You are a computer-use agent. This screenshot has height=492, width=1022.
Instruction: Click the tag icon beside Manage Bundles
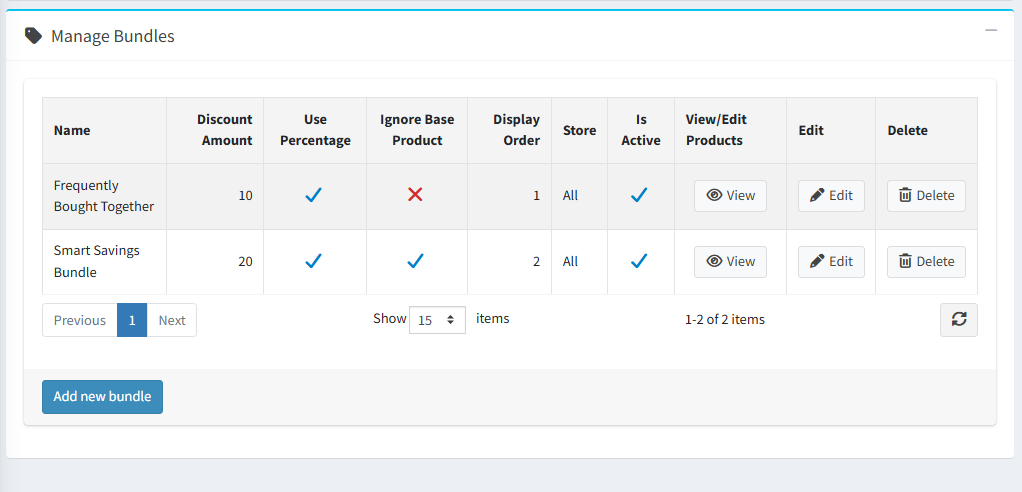tap(34, 36)
